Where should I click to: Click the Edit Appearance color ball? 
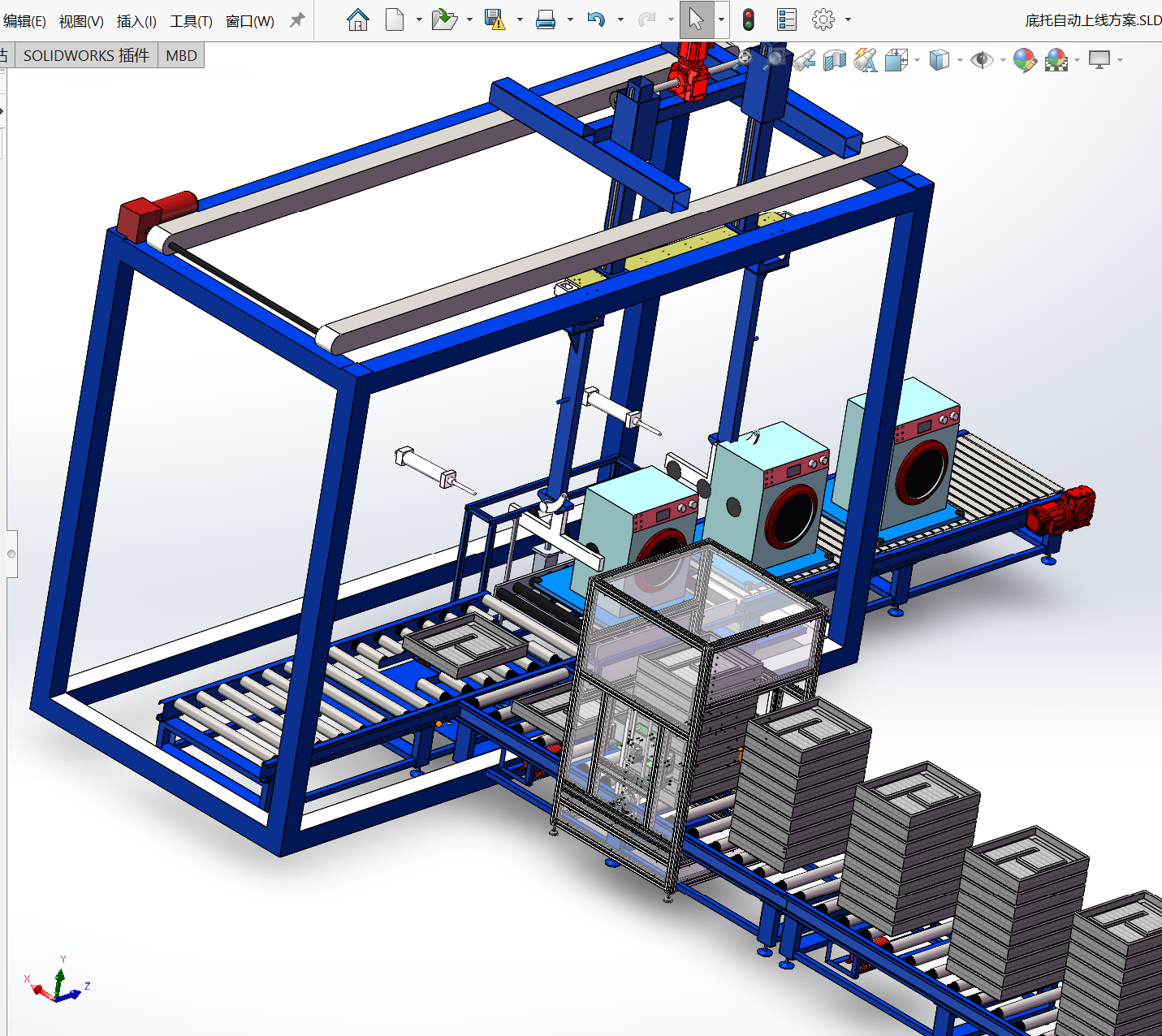pyautogui.click(x=1025, y=60)
